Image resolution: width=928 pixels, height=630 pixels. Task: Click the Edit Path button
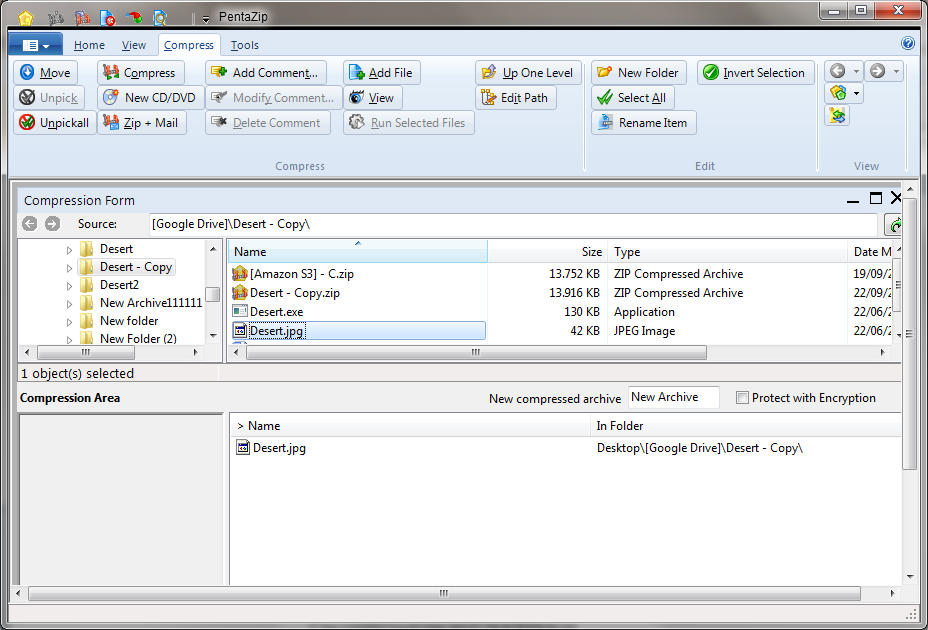516,98
